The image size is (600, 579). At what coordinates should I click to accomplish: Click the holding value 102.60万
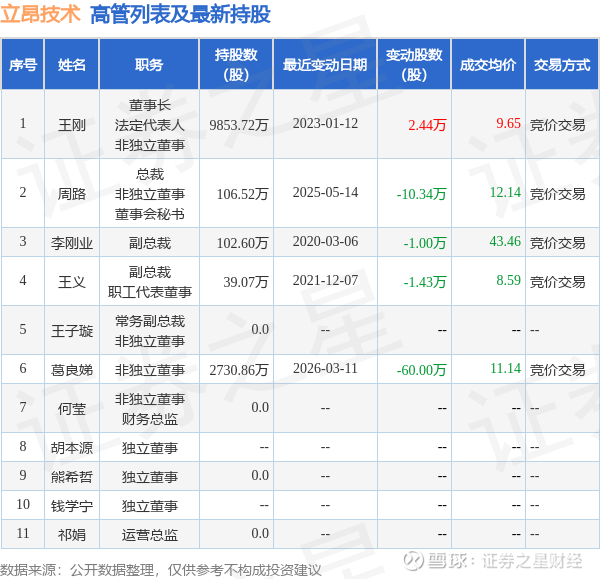[x=243, y=243]
